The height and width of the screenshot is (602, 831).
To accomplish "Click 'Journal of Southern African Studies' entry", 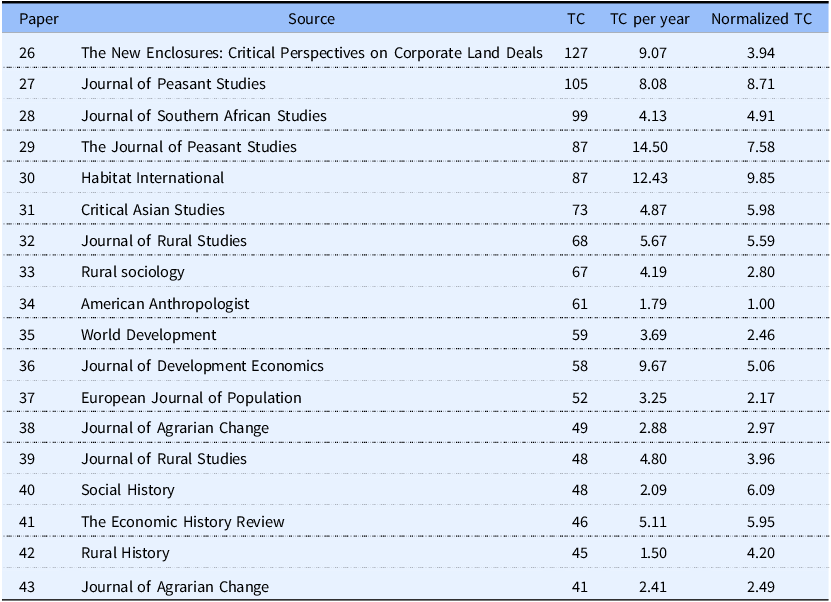I will [203, 116].
